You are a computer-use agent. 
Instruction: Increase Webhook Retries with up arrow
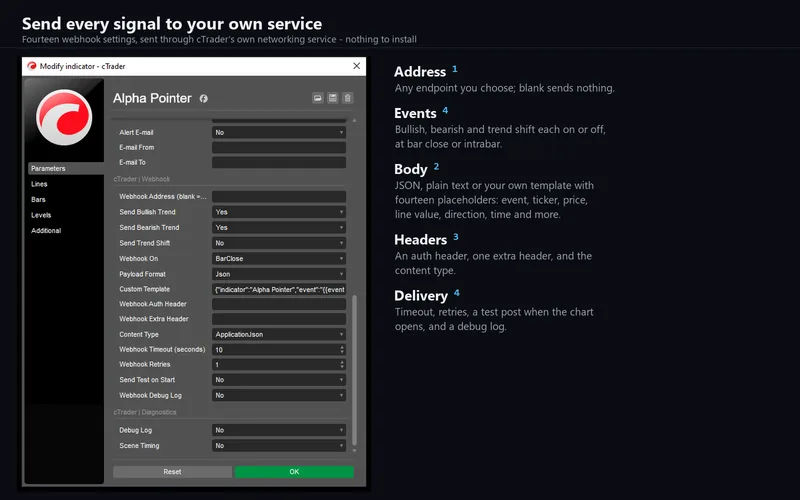click(342, 362)
